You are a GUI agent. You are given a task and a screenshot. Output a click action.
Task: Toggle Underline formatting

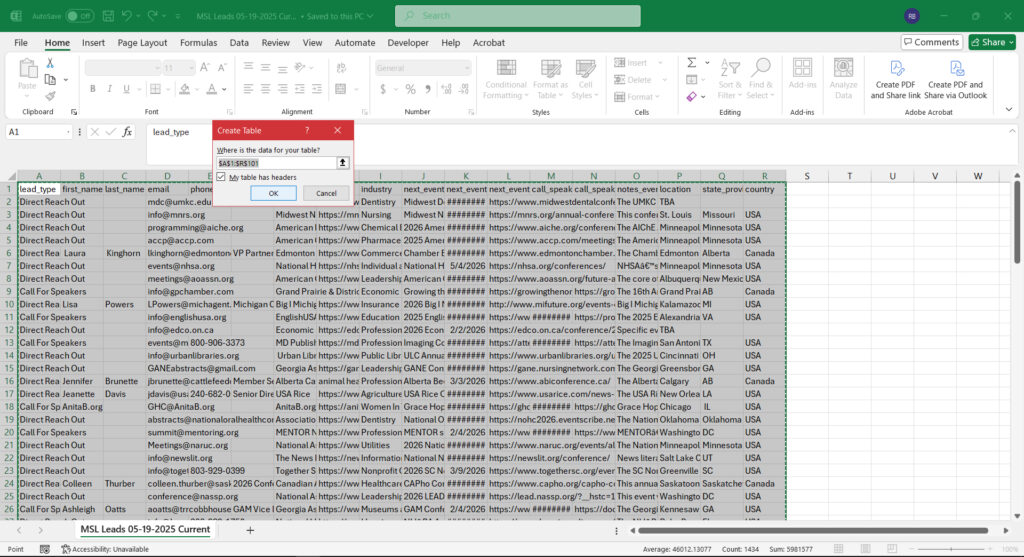click(x=126, y=89)
